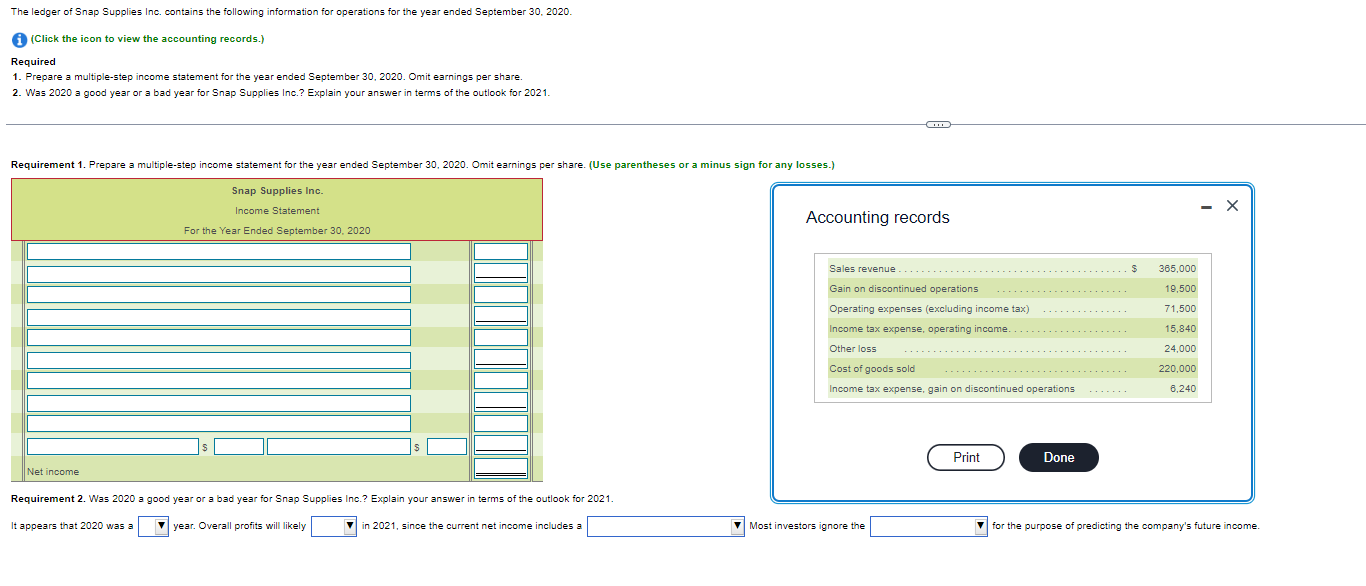This screenshot has width=1366, height=586.
Task: Click the info icon to view accounting records
Action: coord(19,39)
